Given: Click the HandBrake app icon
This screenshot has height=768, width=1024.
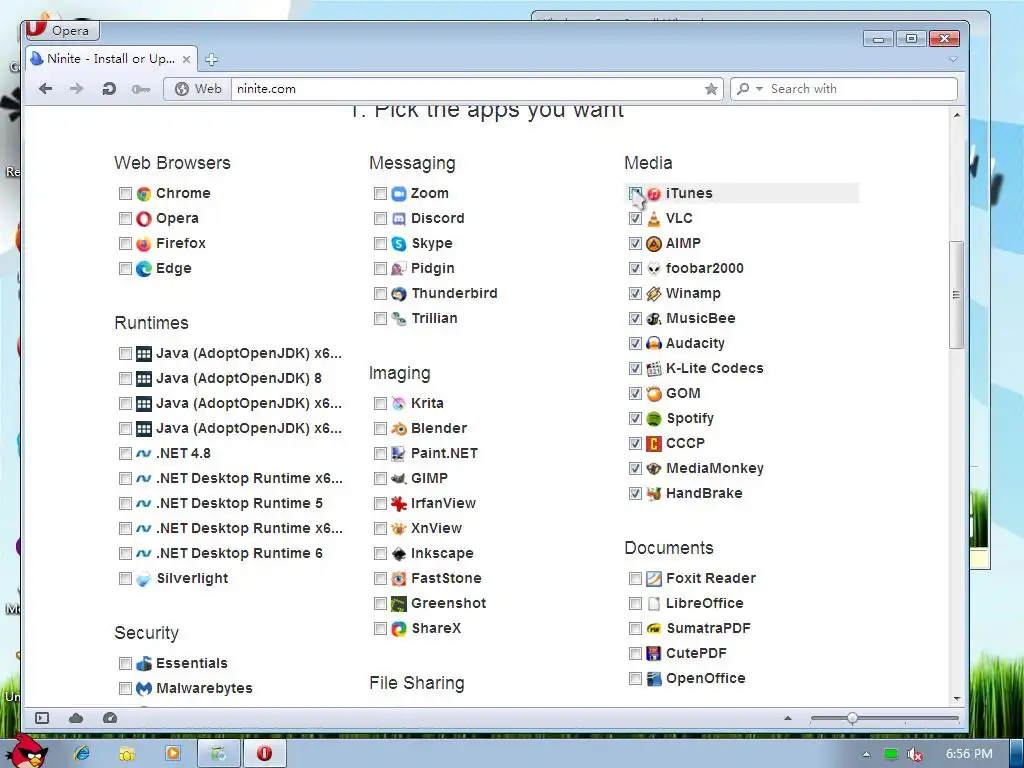Looking at the screenshot, I should [x=654, y=494].
